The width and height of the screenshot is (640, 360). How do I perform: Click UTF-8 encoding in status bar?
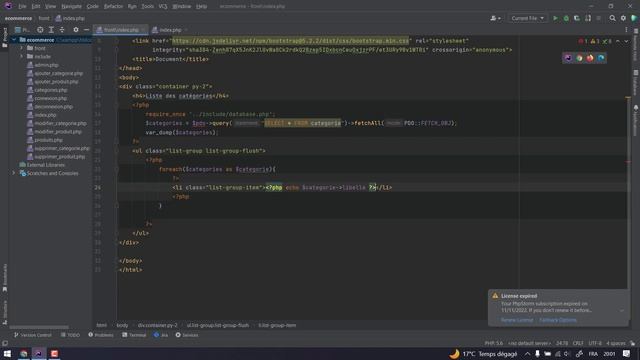[x=595, y=343]
